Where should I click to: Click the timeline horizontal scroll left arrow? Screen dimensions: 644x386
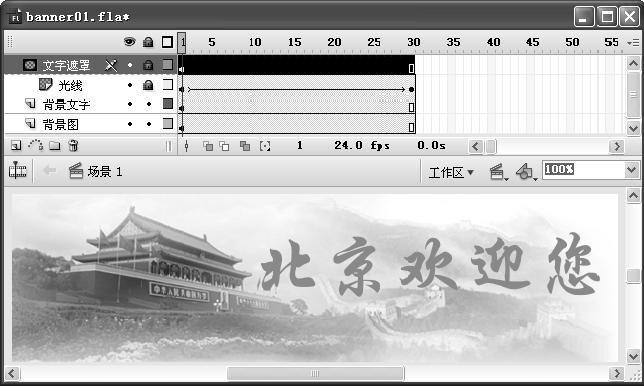point(476,146)
